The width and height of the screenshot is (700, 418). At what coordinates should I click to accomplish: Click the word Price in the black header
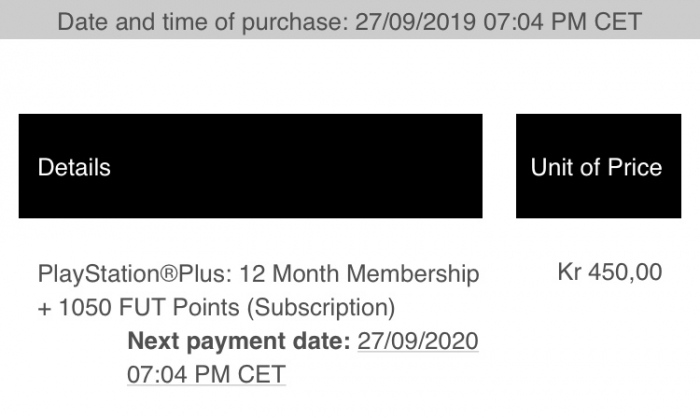635,167
